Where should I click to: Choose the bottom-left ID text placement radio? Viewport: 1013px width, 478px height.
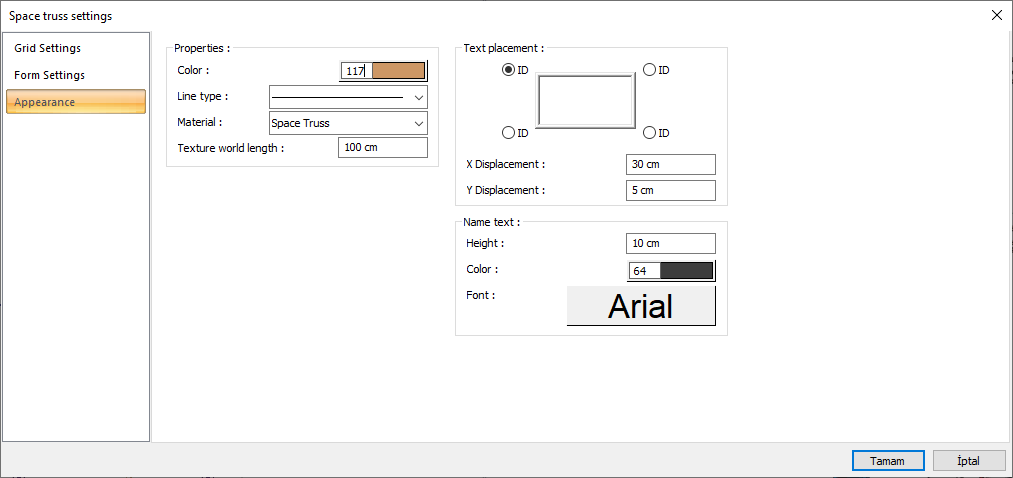[508, 133]
